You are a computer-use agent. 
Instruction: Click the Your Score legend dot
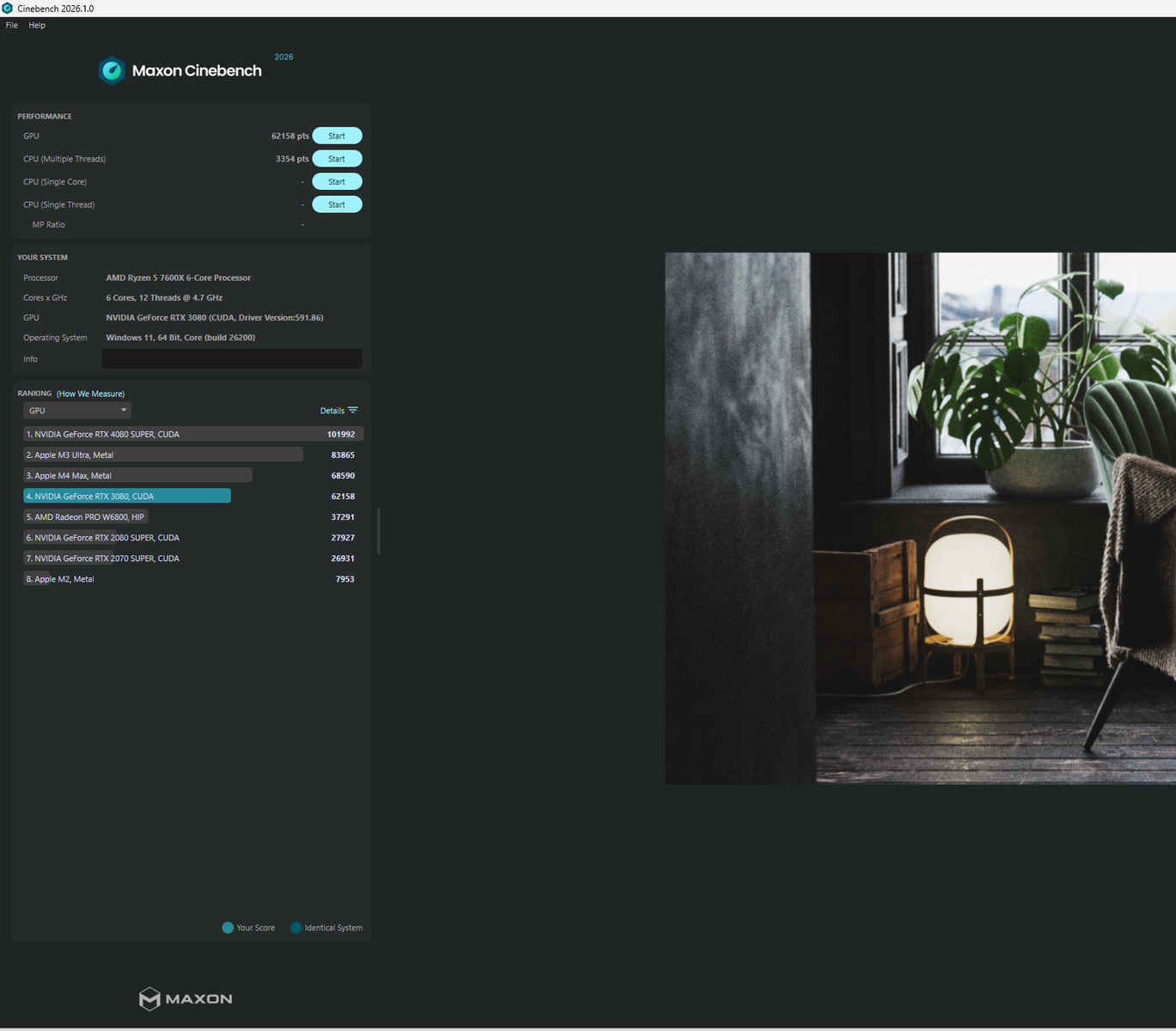click(x=228, y=927)
